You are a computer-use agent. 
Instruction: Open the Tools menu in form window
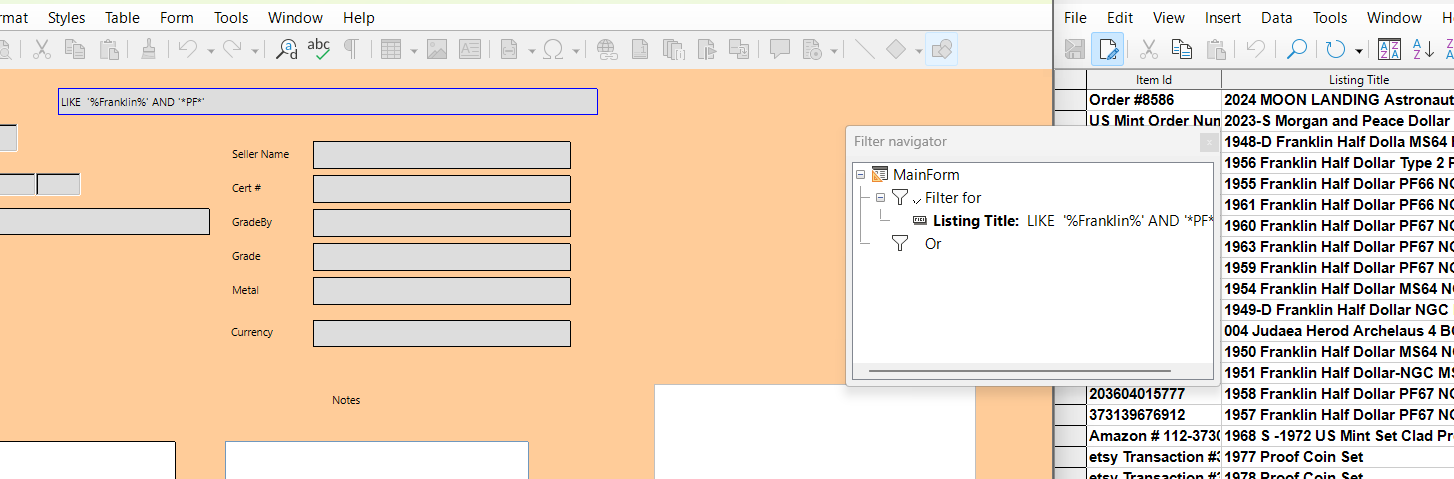tap(231, 18)
